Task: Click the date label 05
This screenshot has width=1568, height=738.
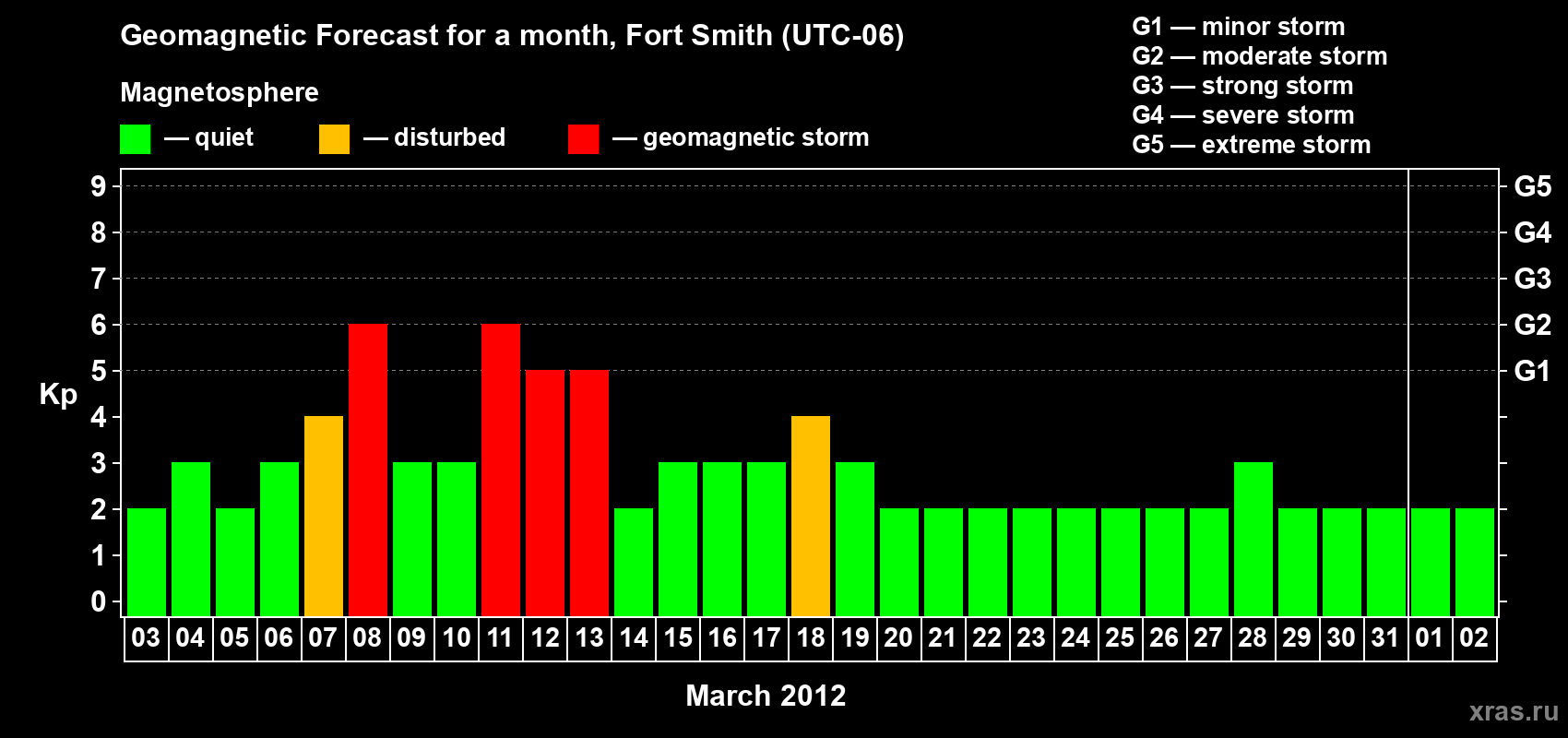Action: pyautogui.click(x=234, y=638)
